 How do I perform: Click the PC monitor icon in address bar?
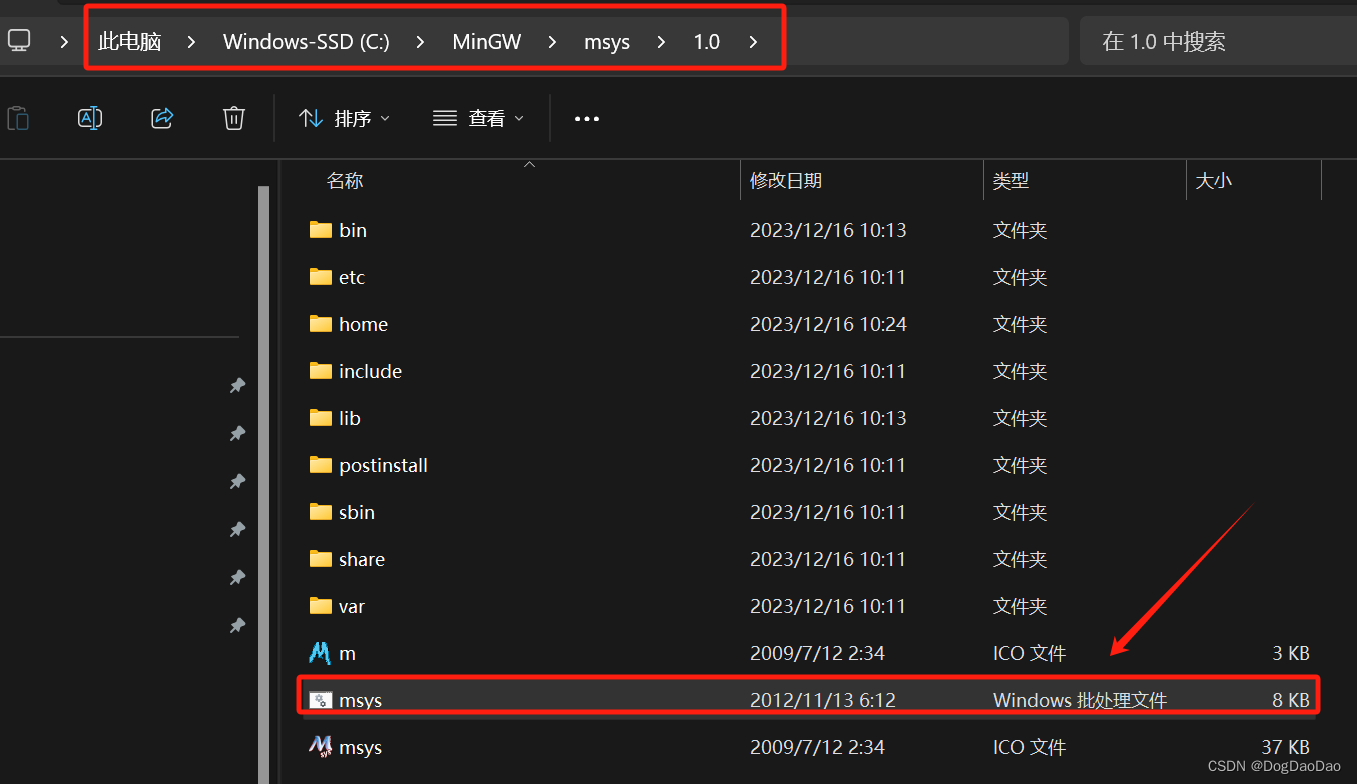pyautogui.click(x=19, y=41)
